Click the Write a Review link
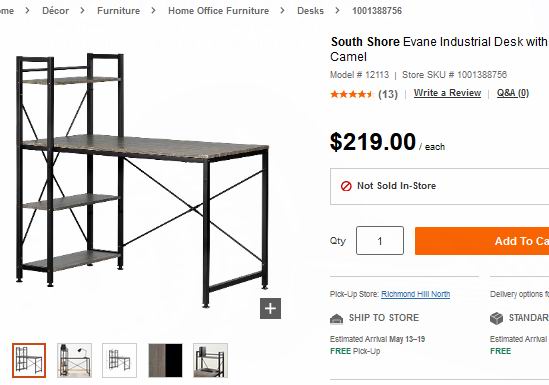This screenshot has height=385, width=549. click(447, 93)
